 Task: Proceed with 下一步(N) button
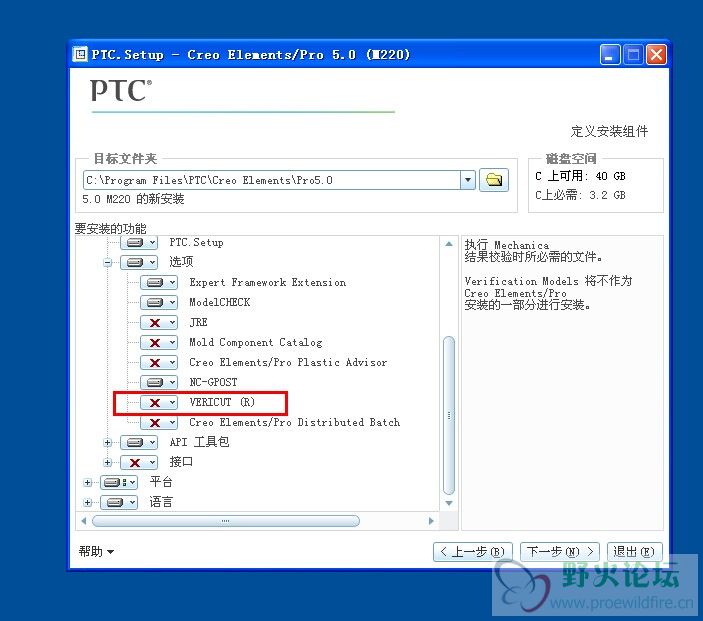click(560, 552)
